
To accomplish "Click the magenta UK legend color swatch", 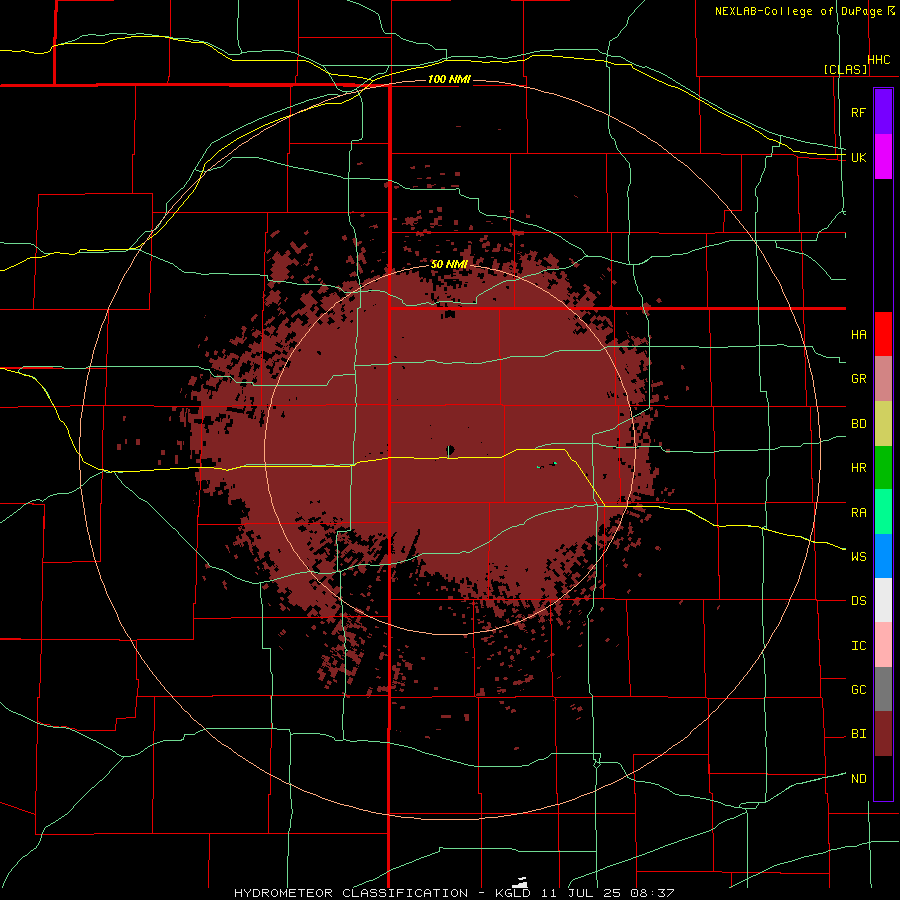I will coord(883,157).
